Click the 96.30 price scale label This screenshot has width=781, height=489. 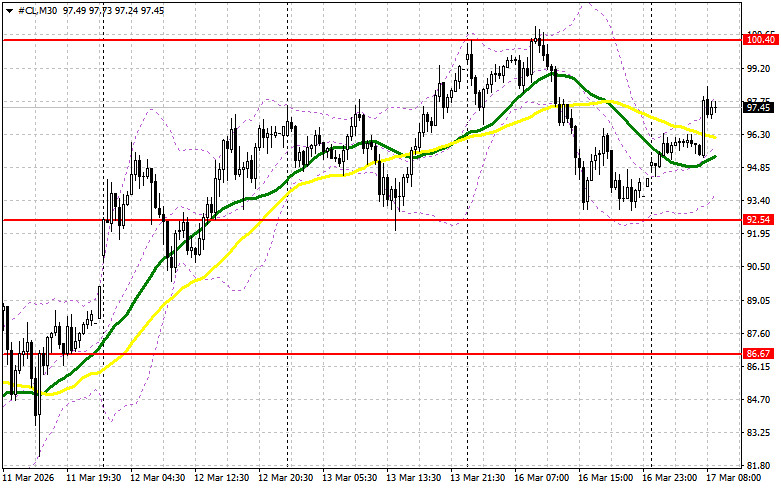pyautogui.click(x=759, y=135)
